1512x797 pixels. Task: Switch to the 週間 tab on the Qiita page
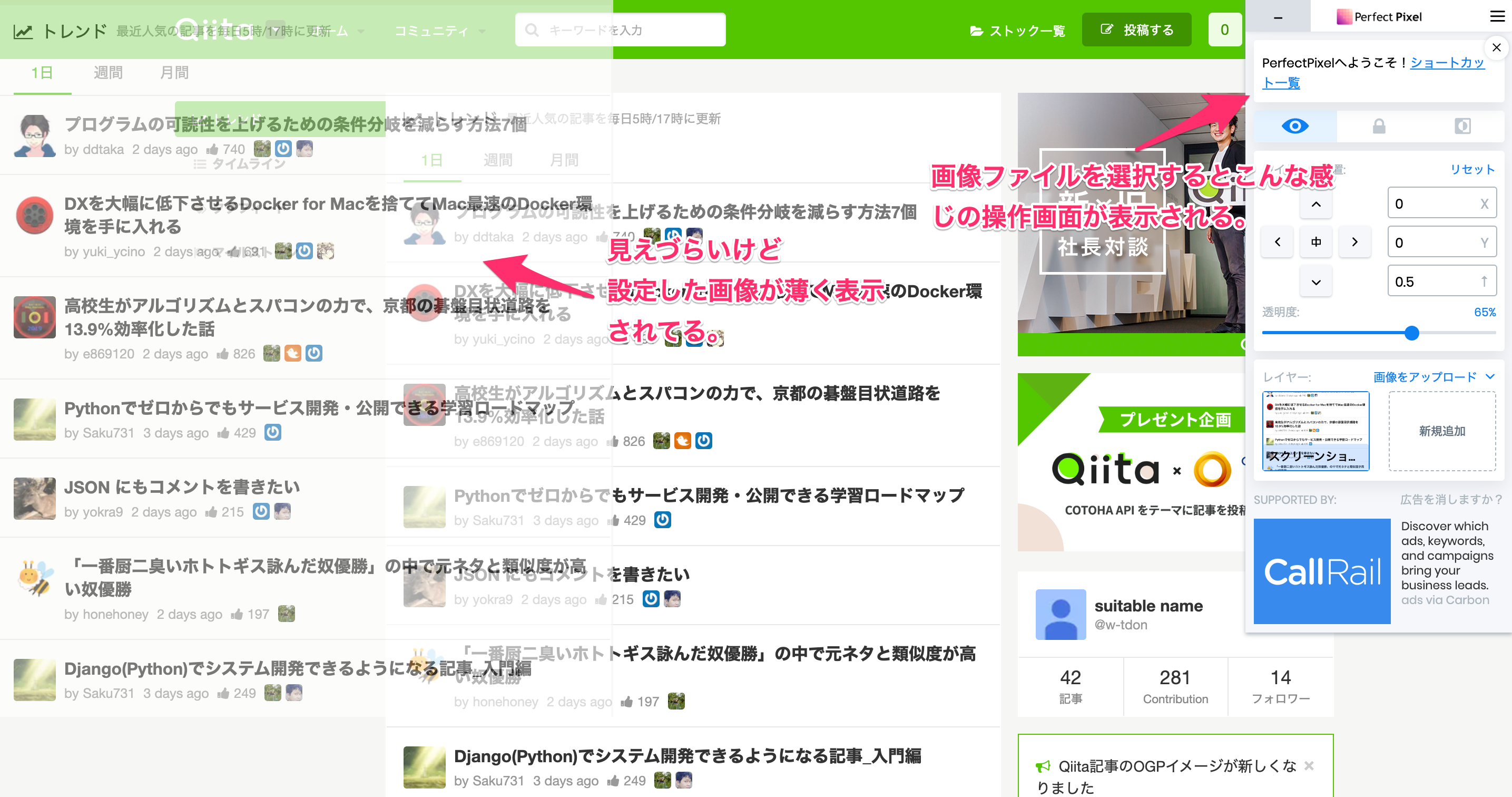tap(498, 160)
